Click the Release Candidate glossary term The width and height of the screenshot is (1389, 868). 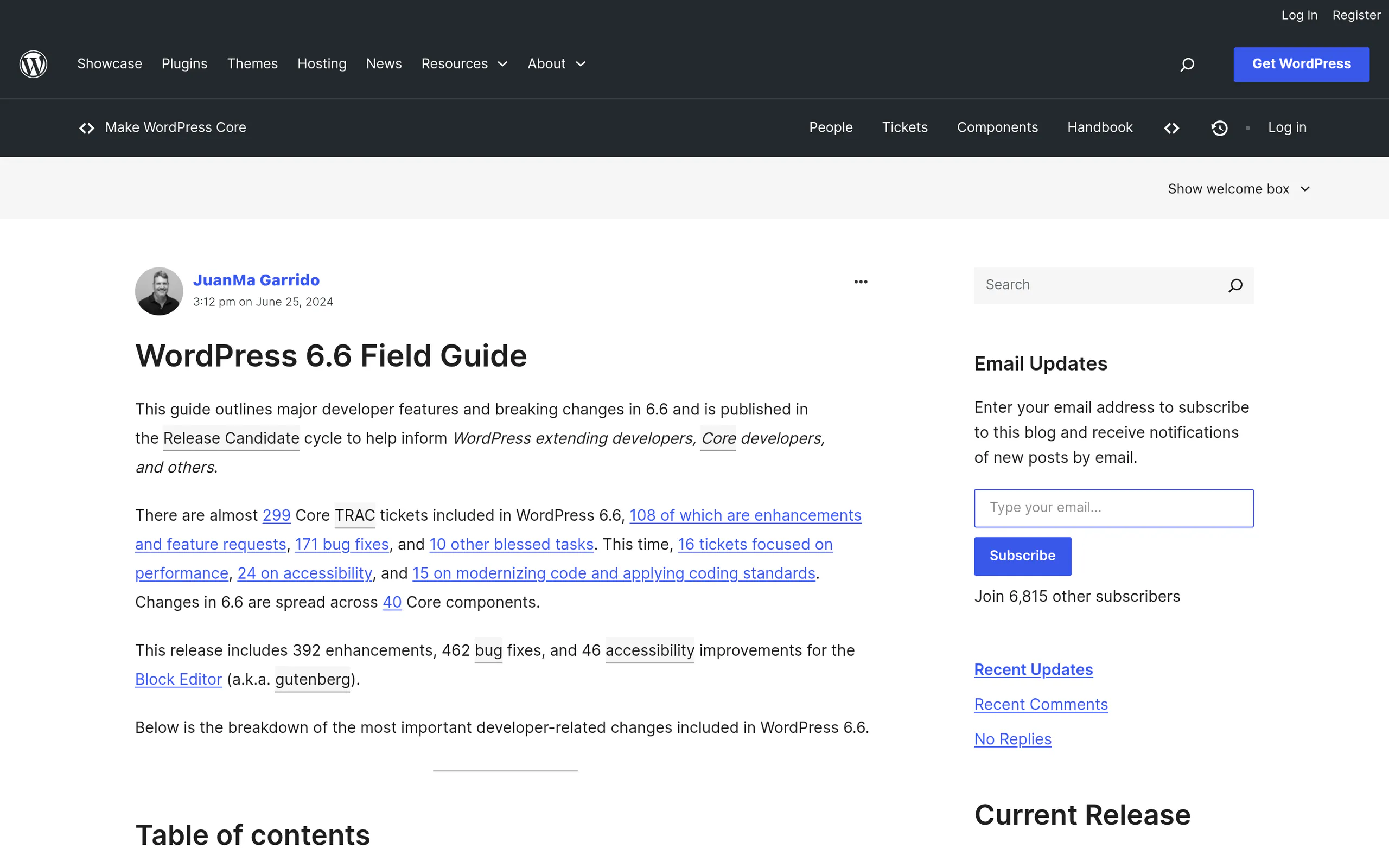point(231,438)
